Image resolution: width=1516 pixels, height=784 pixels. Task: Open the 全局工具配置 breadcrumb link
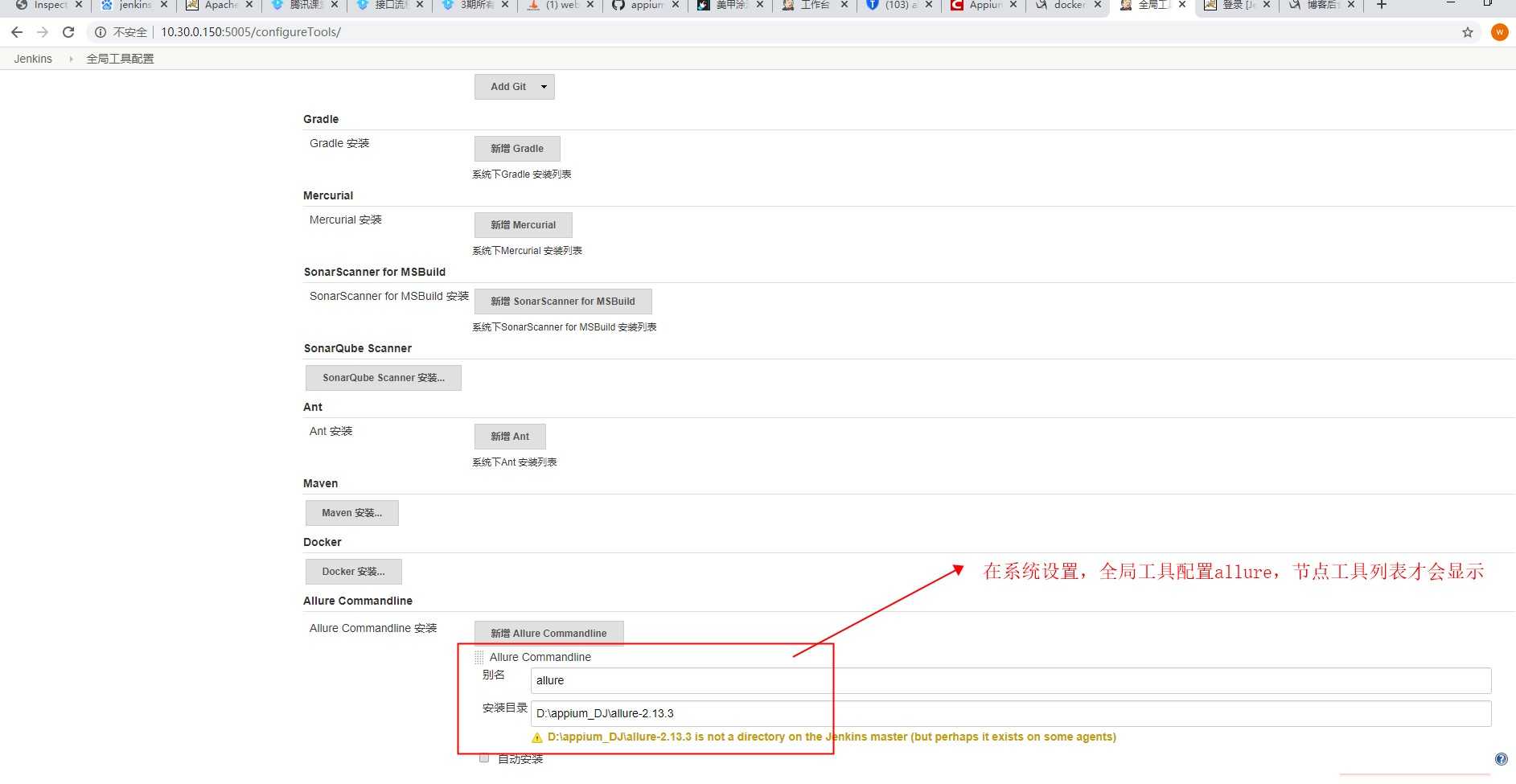[x=120, y=59]
